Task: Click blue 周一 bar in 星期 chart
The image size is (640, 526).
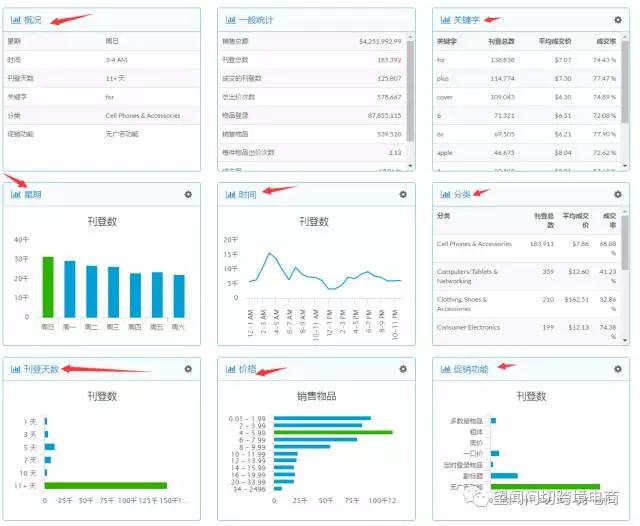Action: pyautogui.click(x=70, y=289)
